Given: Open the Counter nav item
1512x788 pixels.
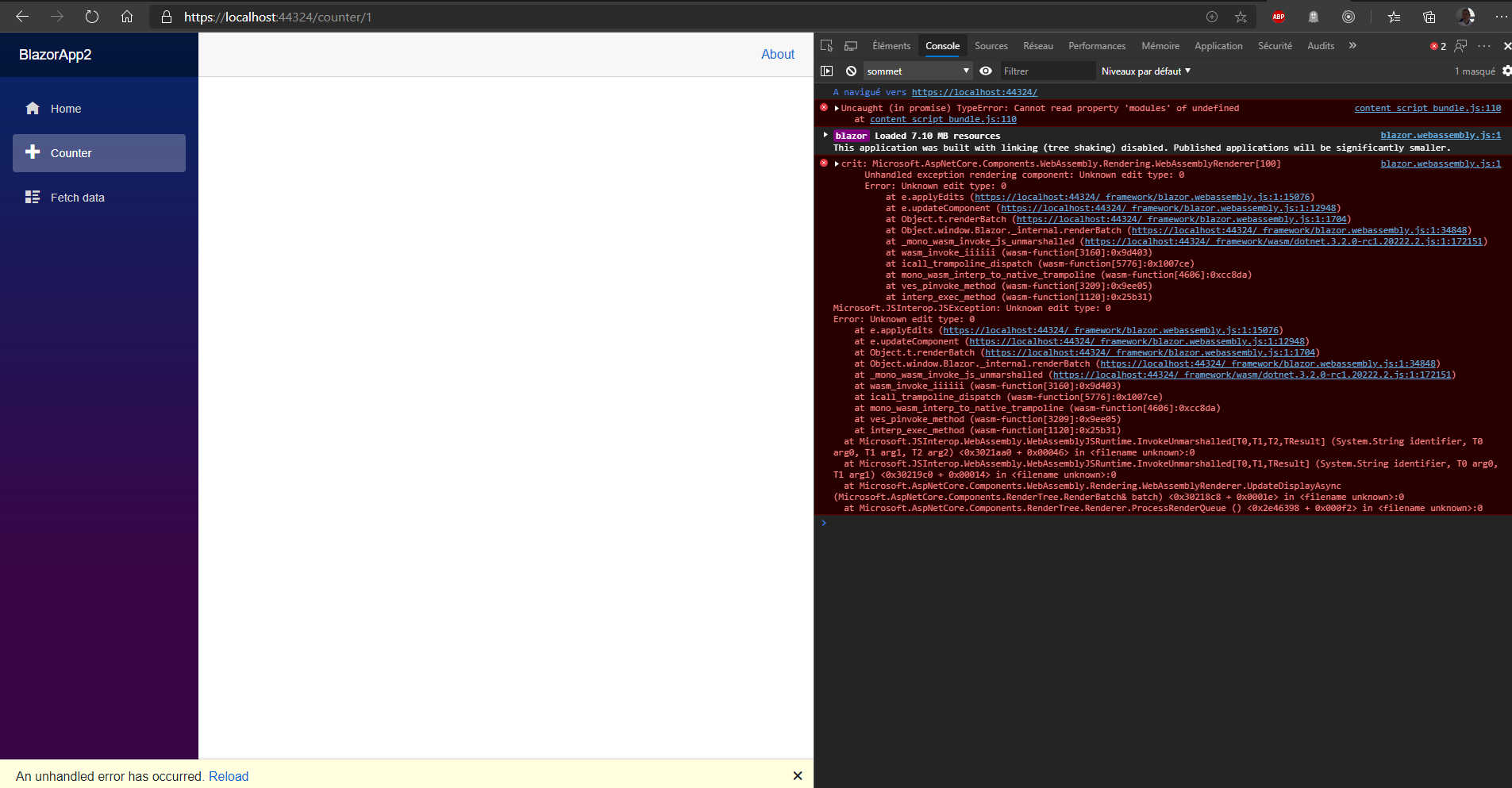Looking at the screenshot, I should [99, 153].
